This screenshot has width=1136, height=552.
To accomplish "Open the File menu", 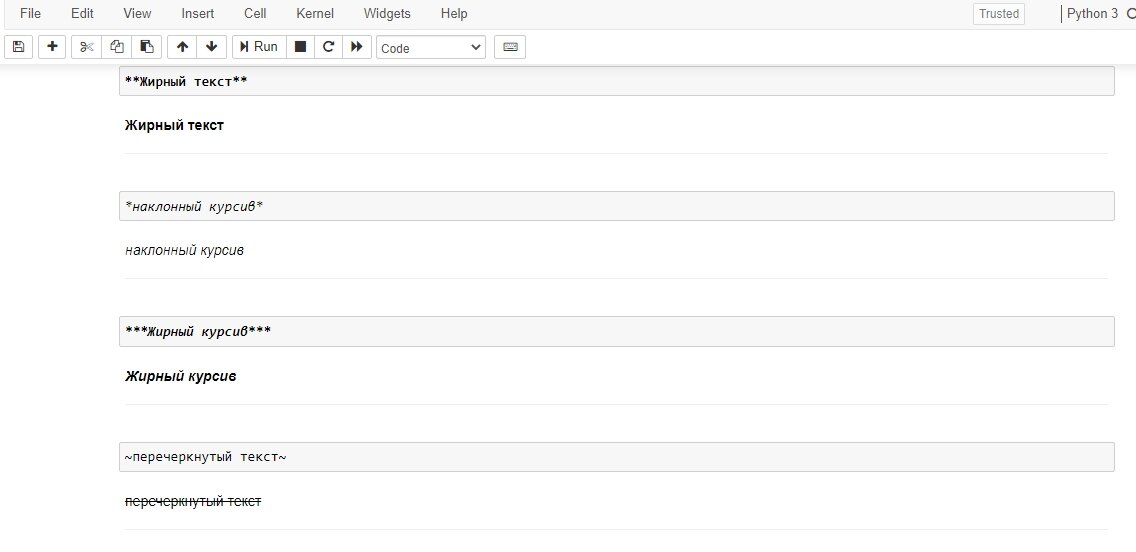I will pos(30,14).
